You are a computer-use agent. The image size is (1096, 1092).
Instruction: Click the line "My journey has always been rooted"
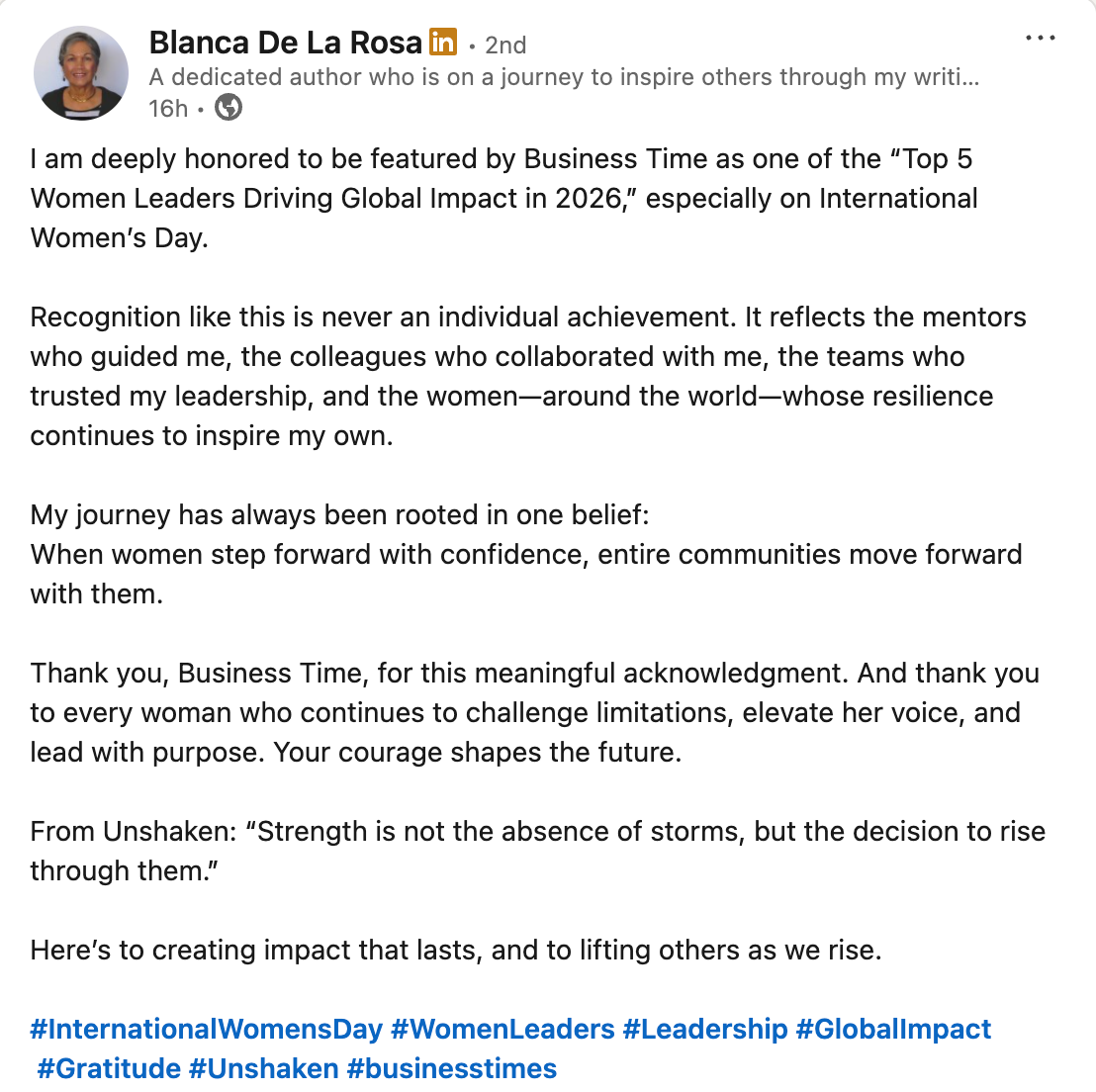click(339, 514)
